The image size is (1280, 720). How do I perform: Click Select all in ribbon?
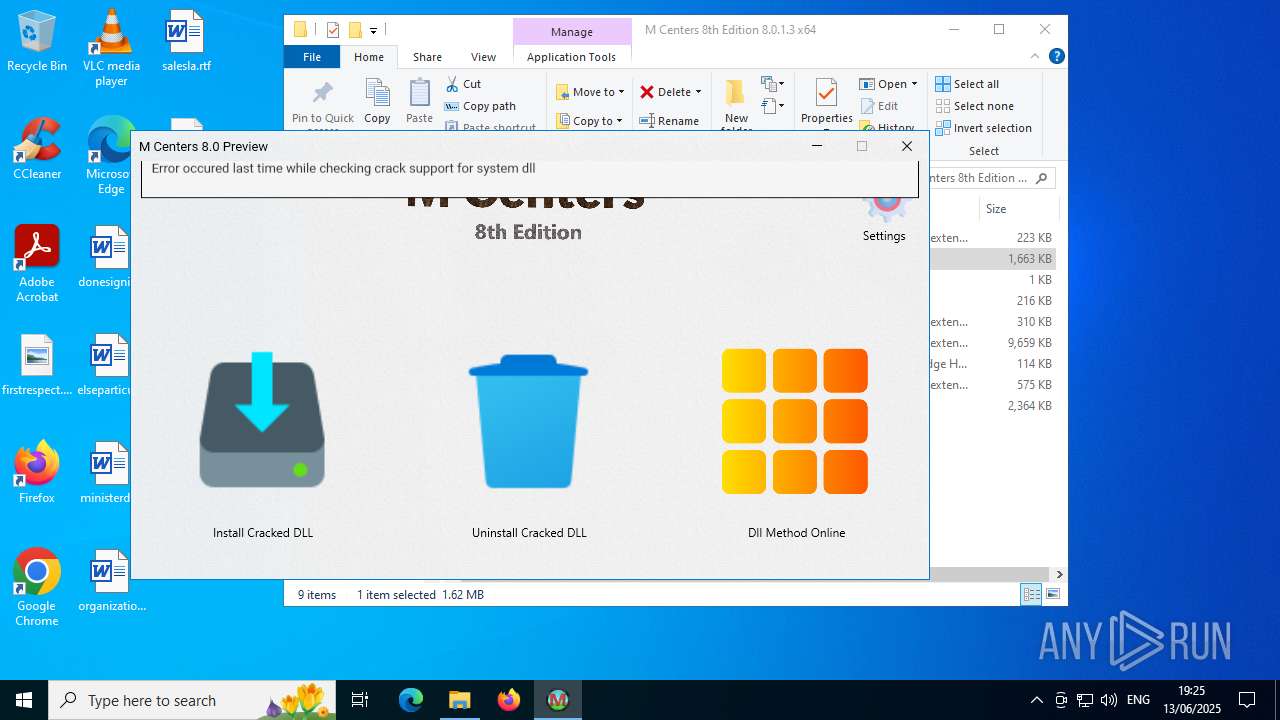click(967, 84)
